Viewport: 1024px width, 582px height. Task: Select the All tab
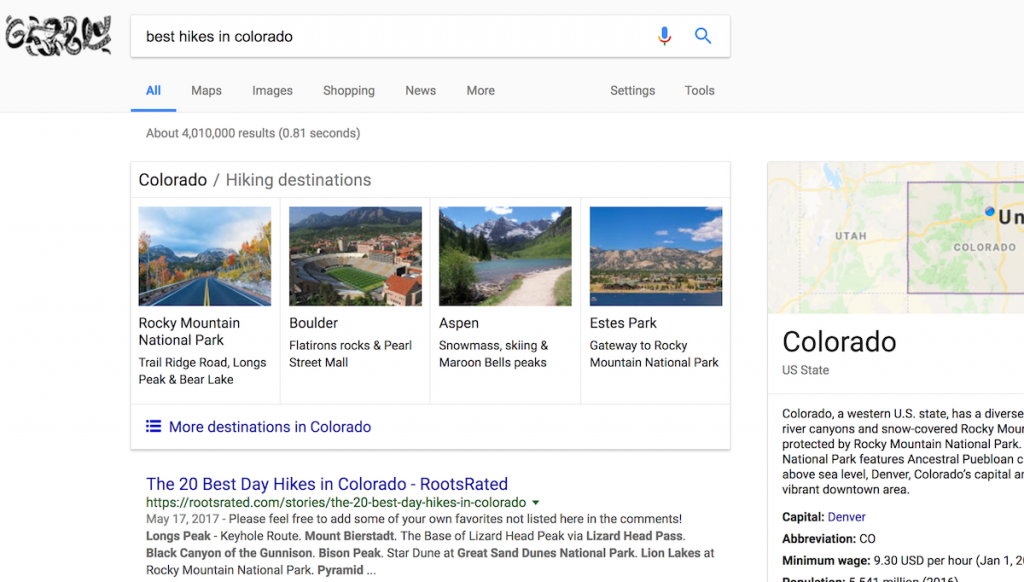tap(153, 91)
